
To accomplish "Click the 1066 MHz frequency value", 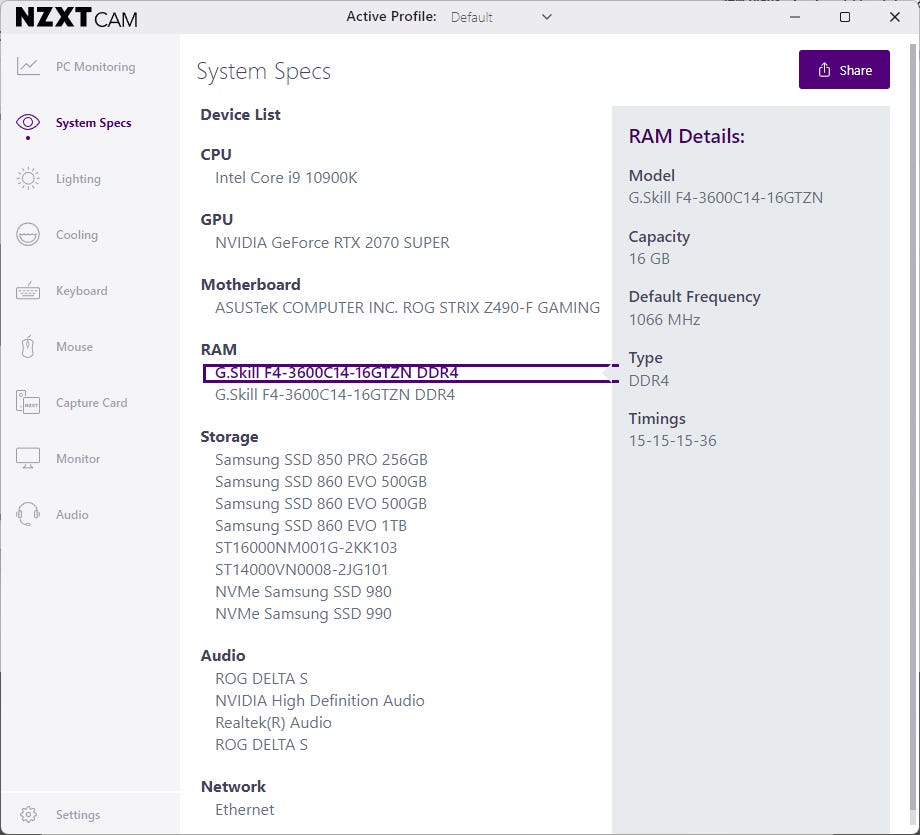I will coord(664,320).
